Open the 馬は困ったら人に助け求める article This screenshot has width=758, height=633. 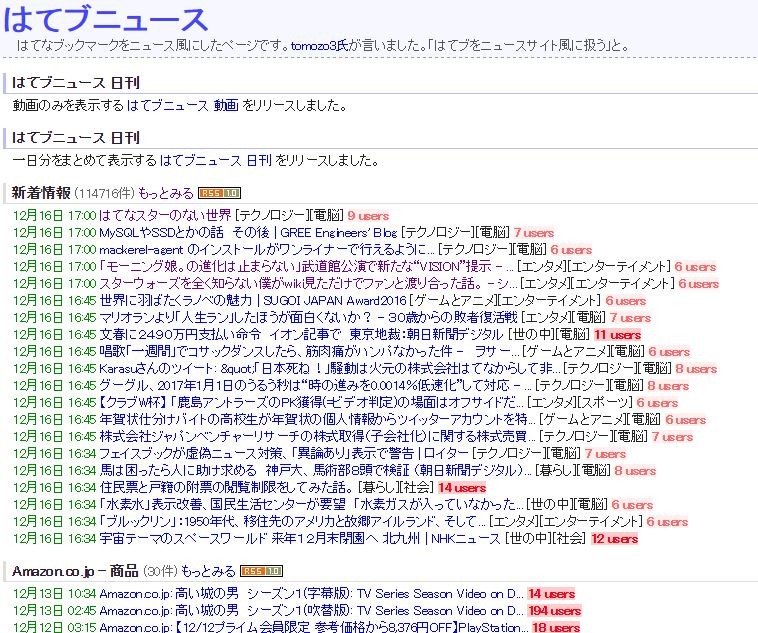pyautogui.click(x=315, y=471)
